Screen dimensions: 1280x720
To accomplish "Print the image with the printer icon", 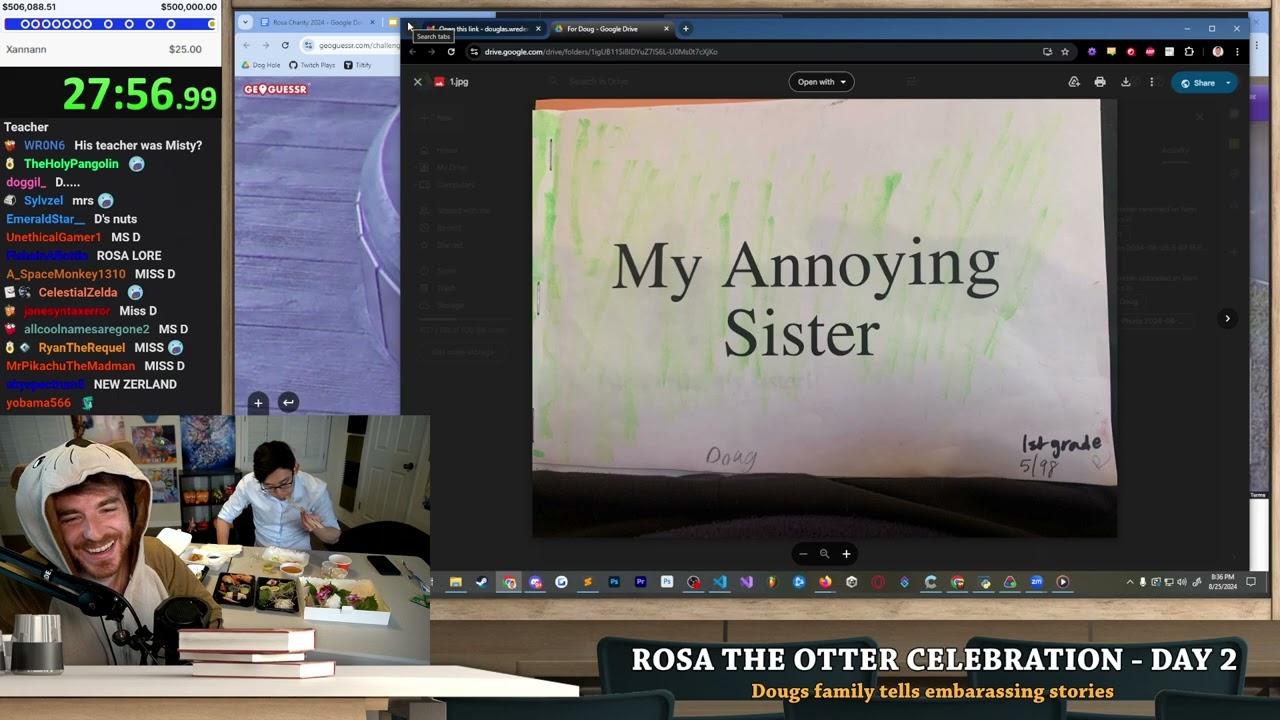I will tap(1100, 82).
